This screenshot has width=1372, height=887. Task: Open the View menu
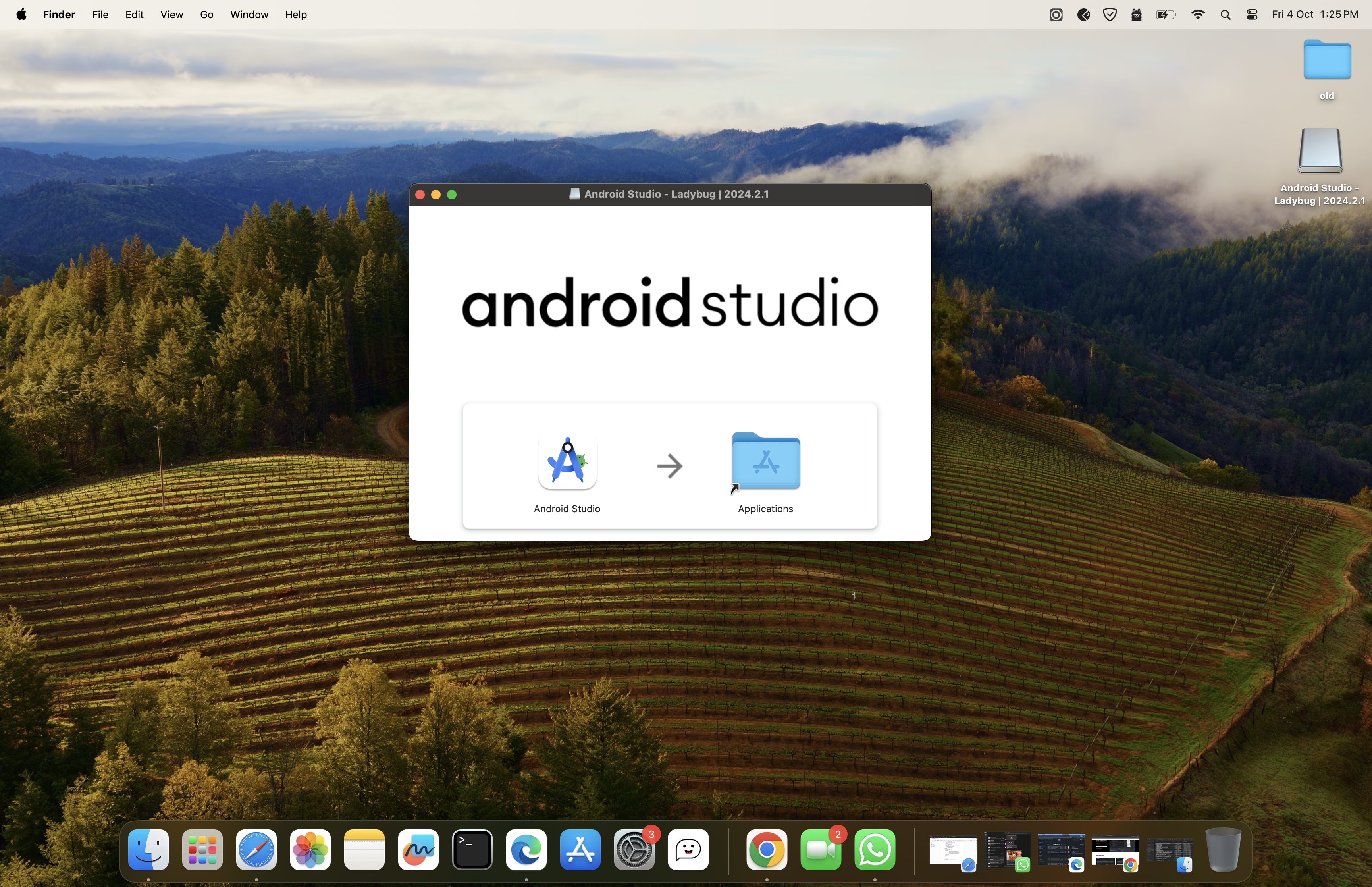coord(171,14)
